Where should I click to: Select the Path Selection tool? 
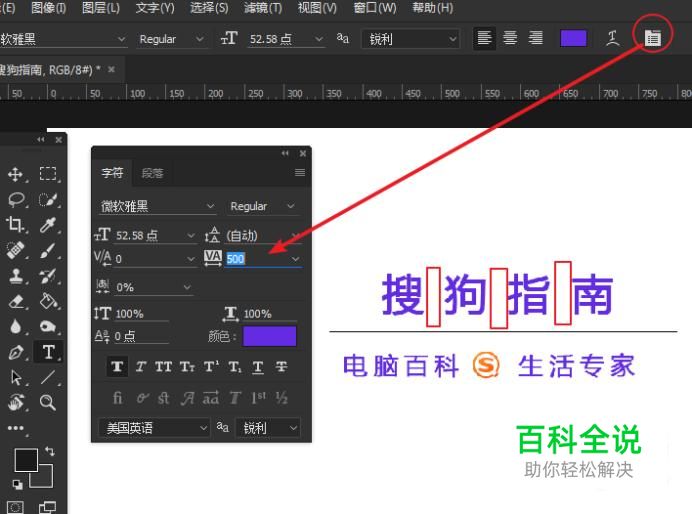pos(16,378)
